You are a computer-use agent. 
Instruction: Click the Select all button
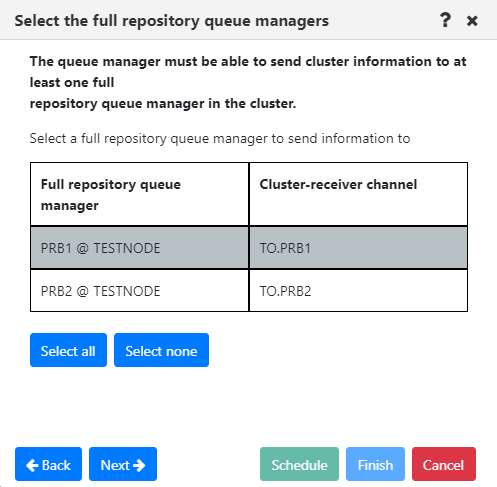(x=68, y=350)
